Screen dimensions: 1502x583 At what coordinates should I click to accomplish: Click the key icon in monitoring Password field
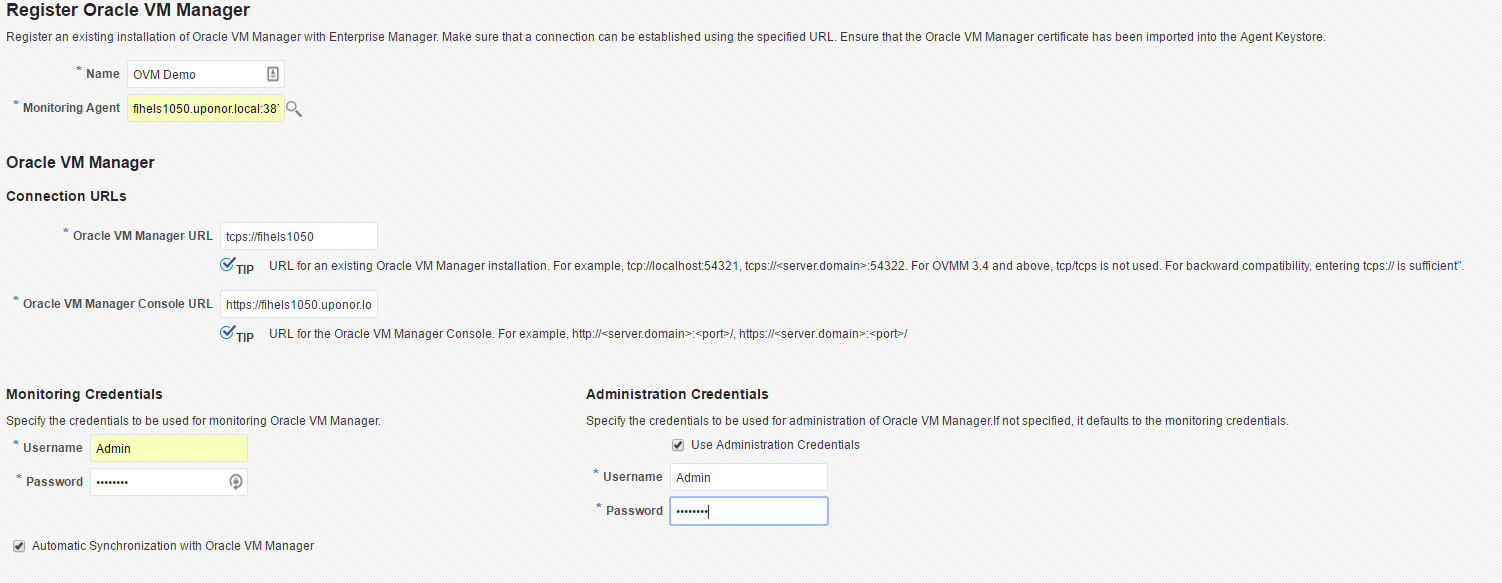pyautogui.click(x=235, y=482)
